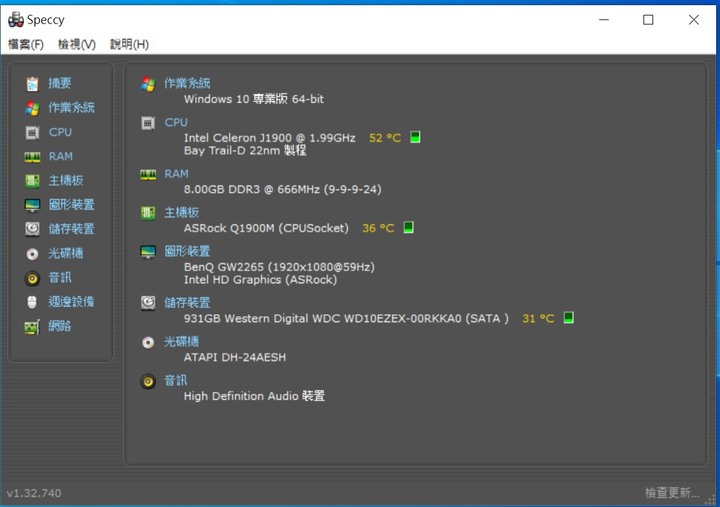Click the Windows 10 專業版 64-bit text
720x507 pixels.
253,99
